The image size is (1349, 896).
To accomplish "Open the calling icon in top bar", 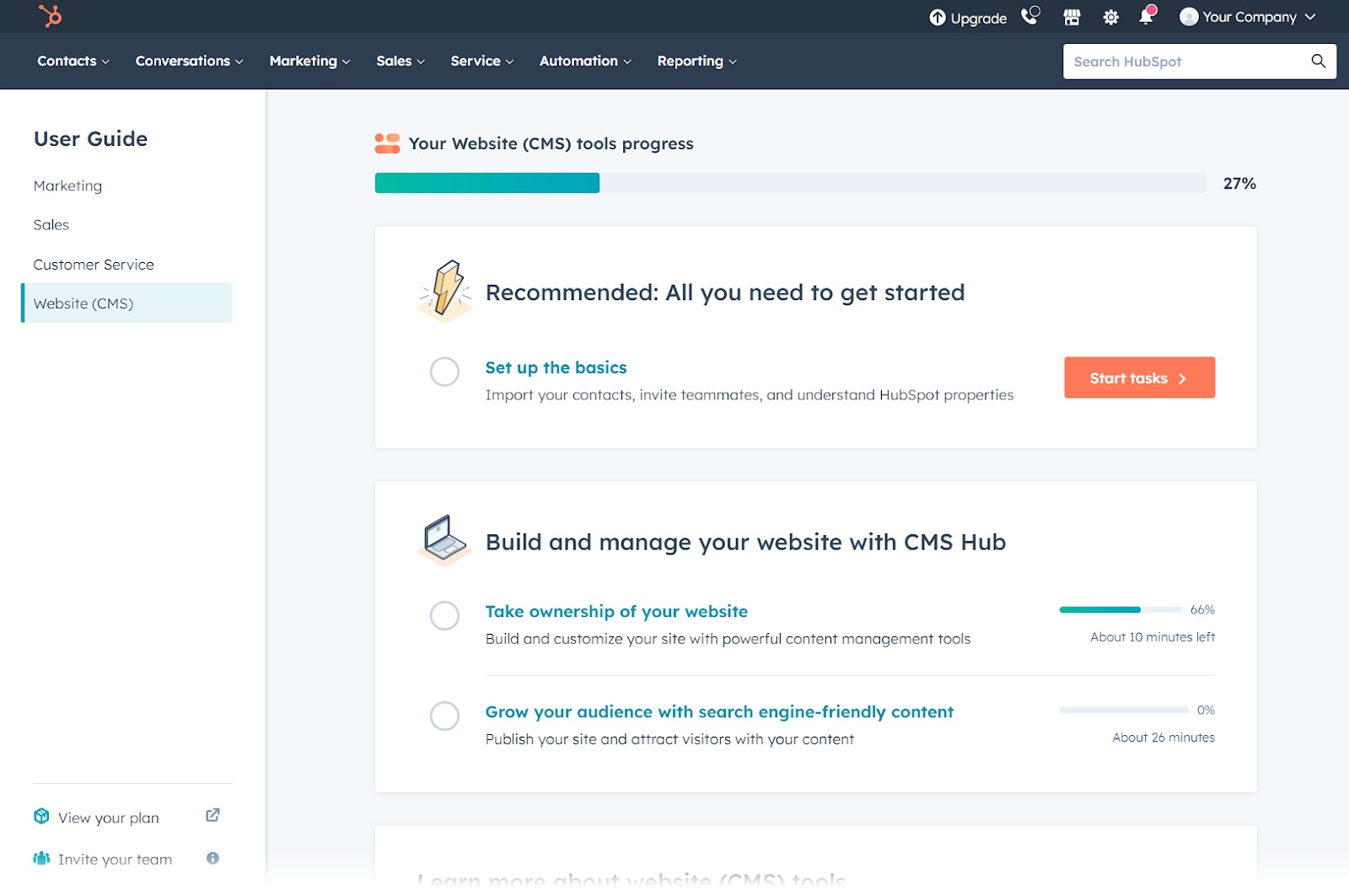I will 1029,16.
